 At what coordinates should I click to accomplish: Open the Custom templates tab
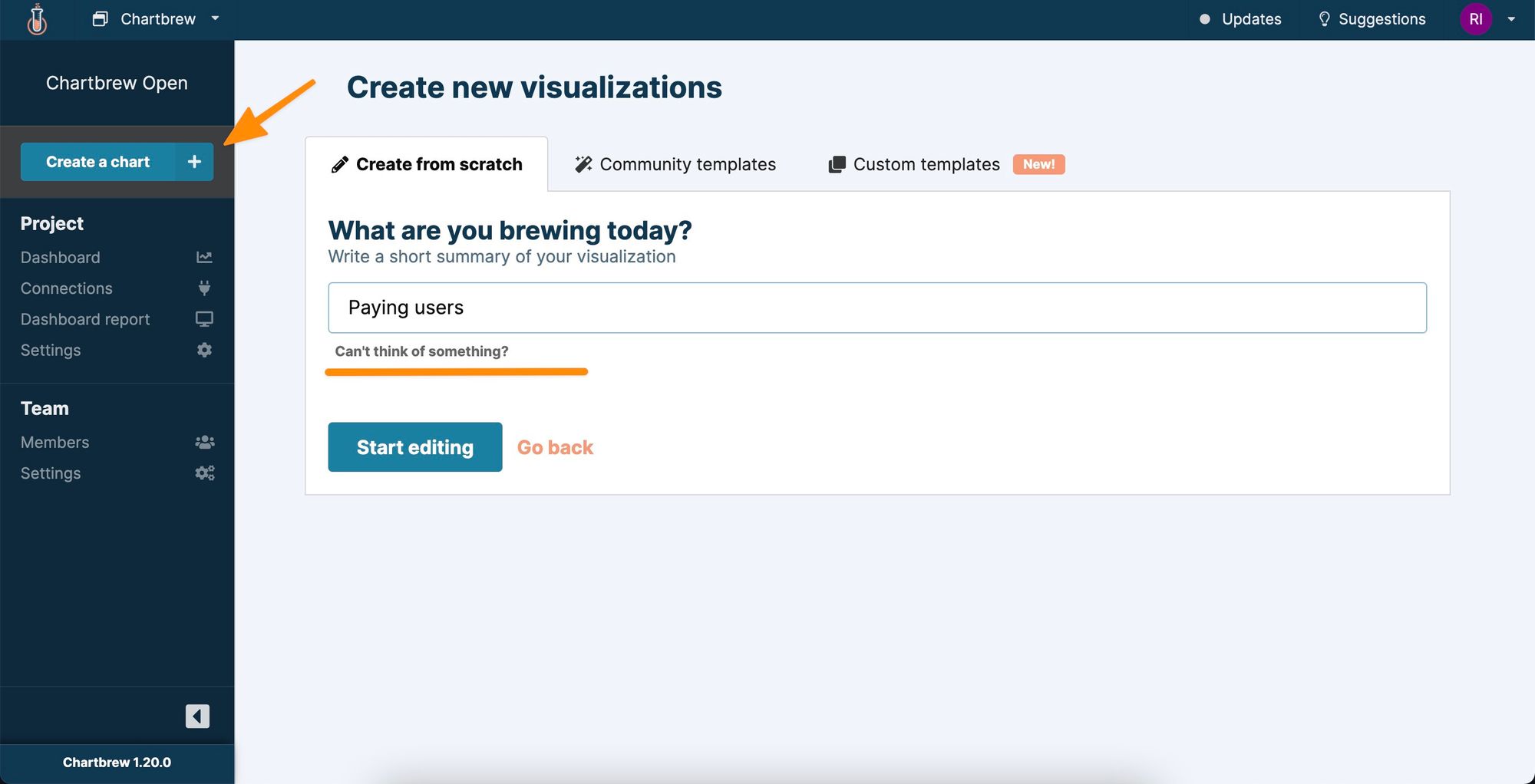(x=926, y=164)
